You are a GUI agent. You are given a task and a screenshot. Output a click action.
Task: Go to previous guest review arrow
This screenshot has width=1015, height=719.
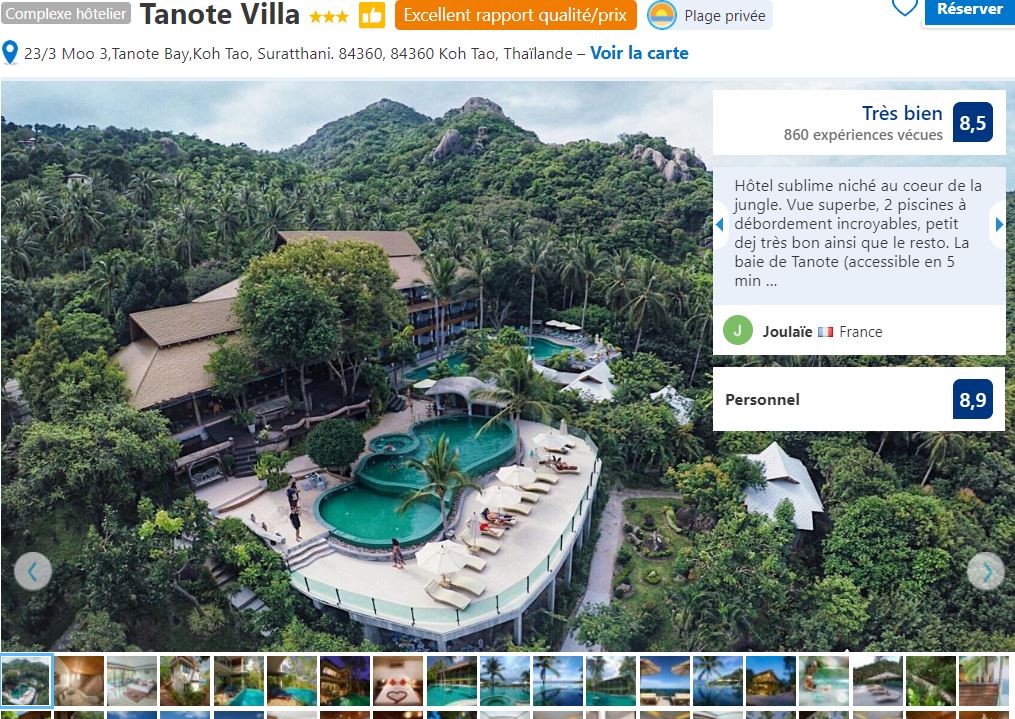[719, 225]
